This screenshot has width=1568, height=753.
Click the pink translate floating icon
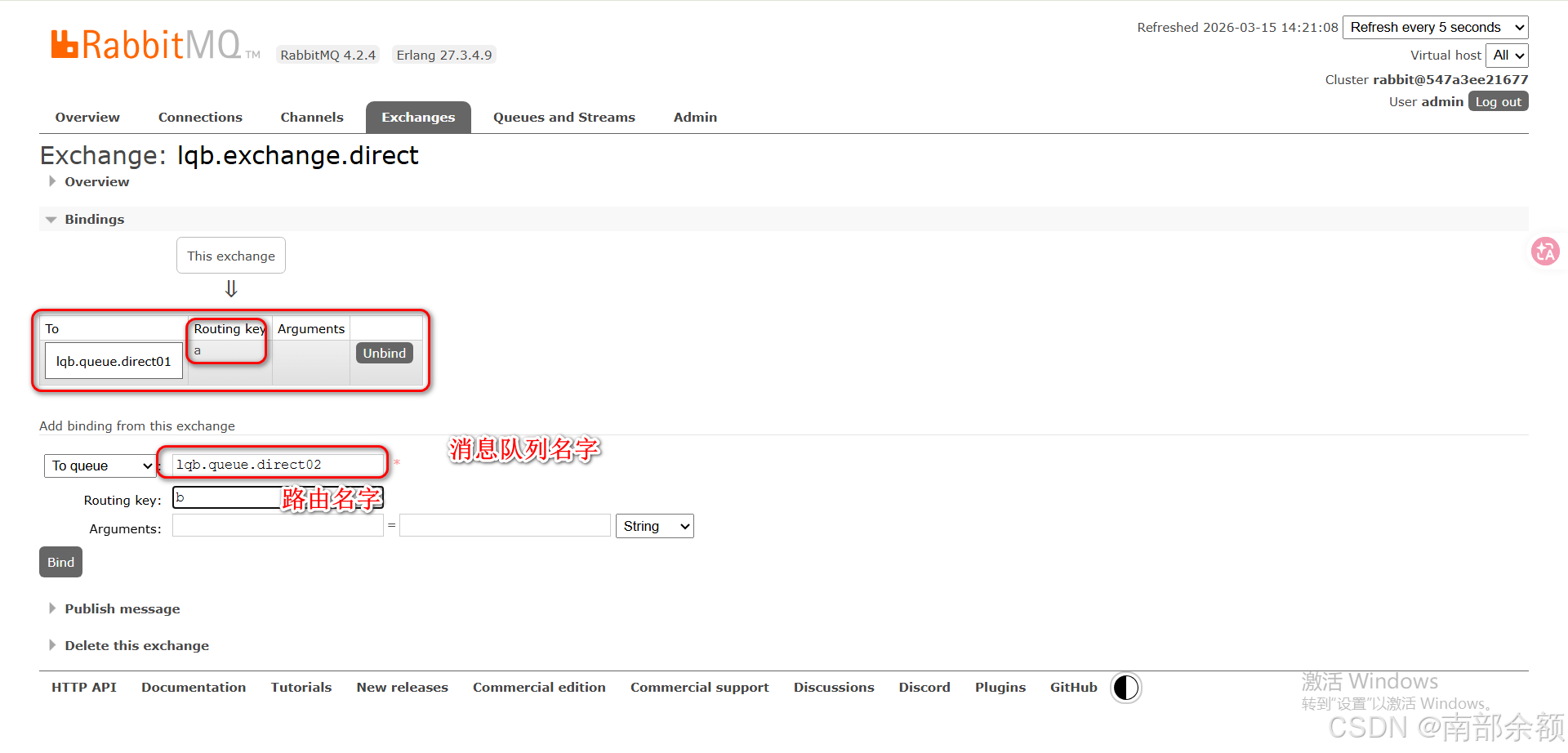coord(1545,252)
